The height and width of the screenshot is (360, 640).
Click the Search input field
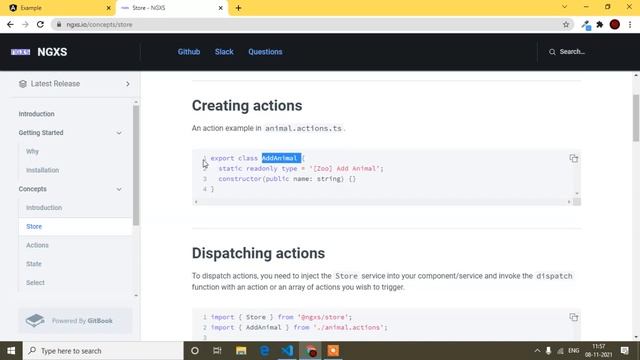tap(572, 52)
